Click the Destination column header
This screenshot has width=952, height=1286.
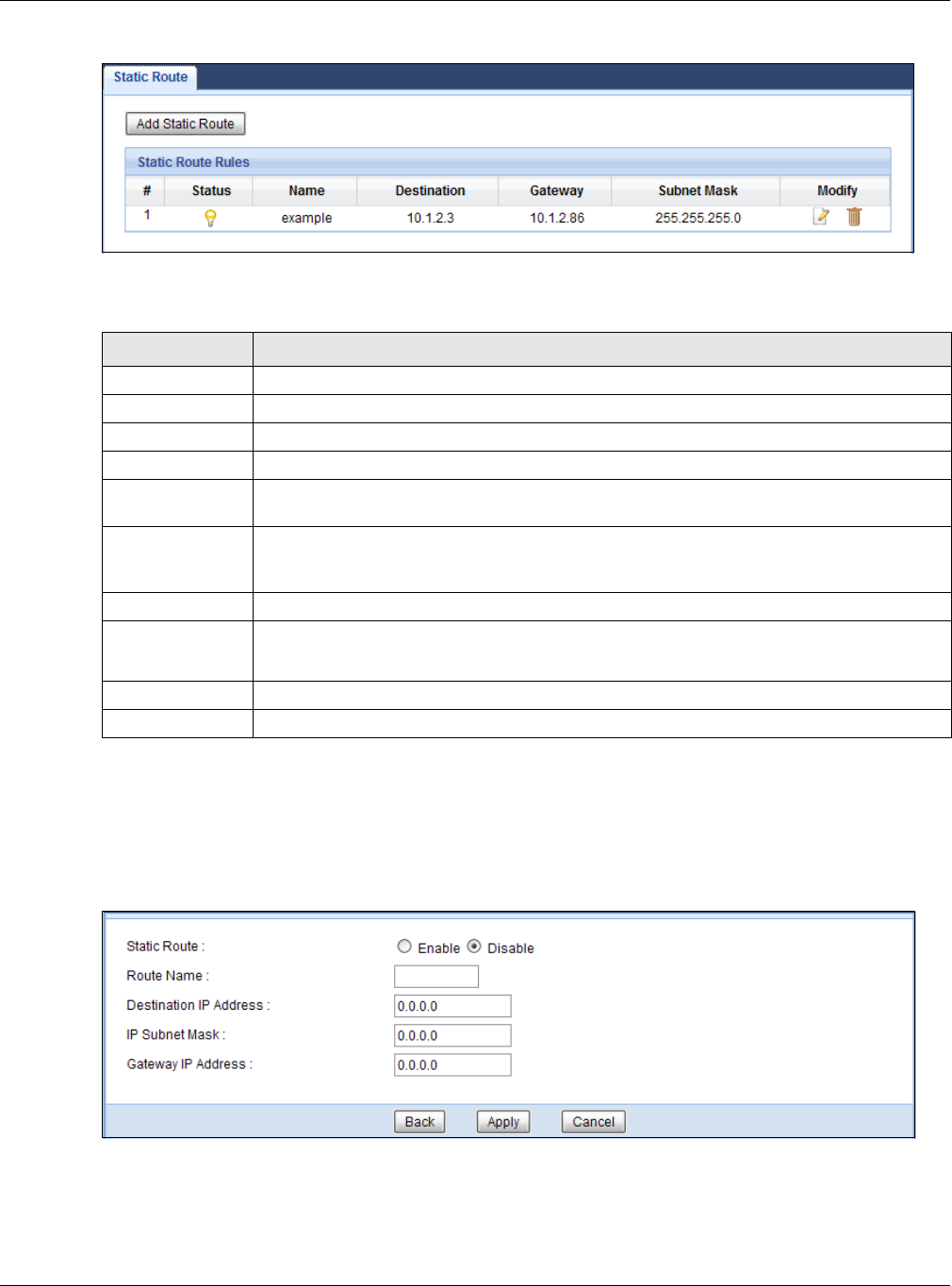[430, 190]
